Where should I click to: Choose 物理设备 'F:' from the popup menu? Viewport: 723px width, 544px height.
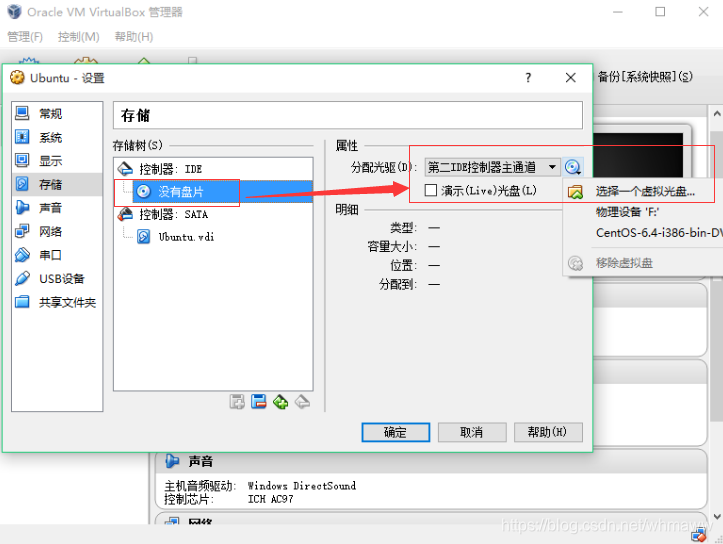click(643, 212)
